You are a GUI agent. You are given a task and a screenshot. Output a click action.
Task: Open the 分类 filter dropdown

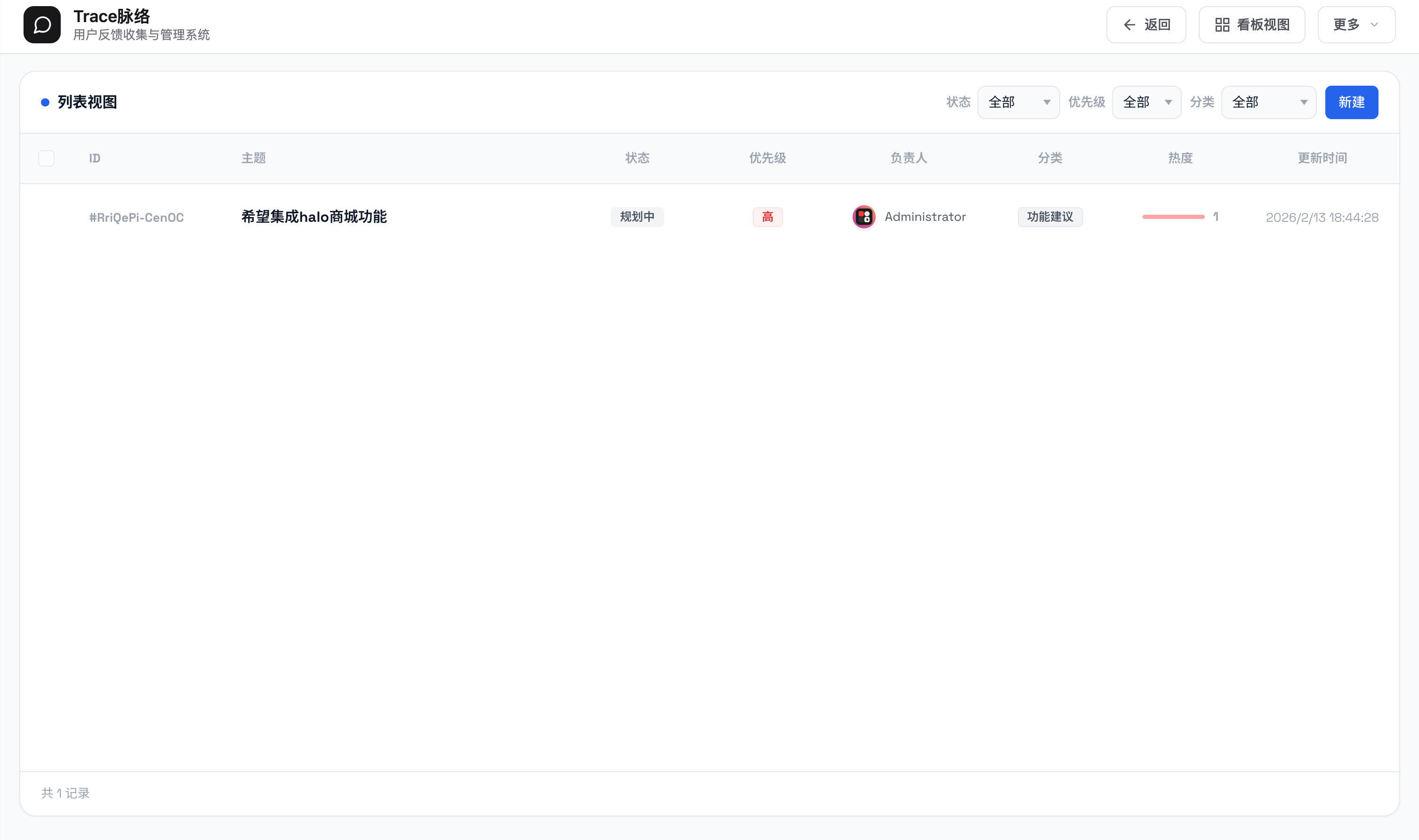click(x=1268, y=103)
